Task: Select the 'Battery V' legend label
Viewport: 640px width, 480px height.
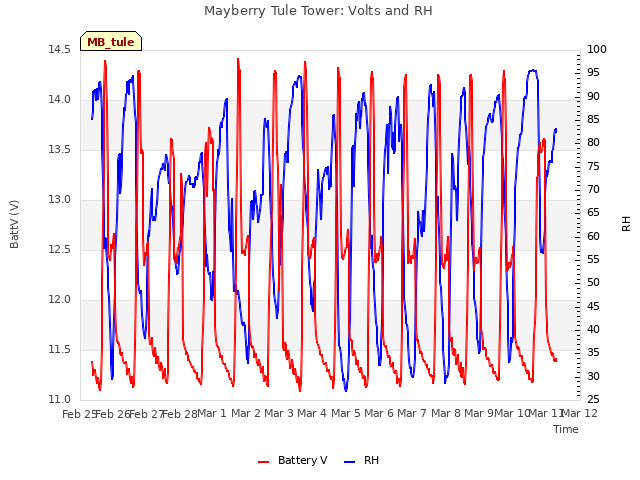Action: [x=302, y=460]
